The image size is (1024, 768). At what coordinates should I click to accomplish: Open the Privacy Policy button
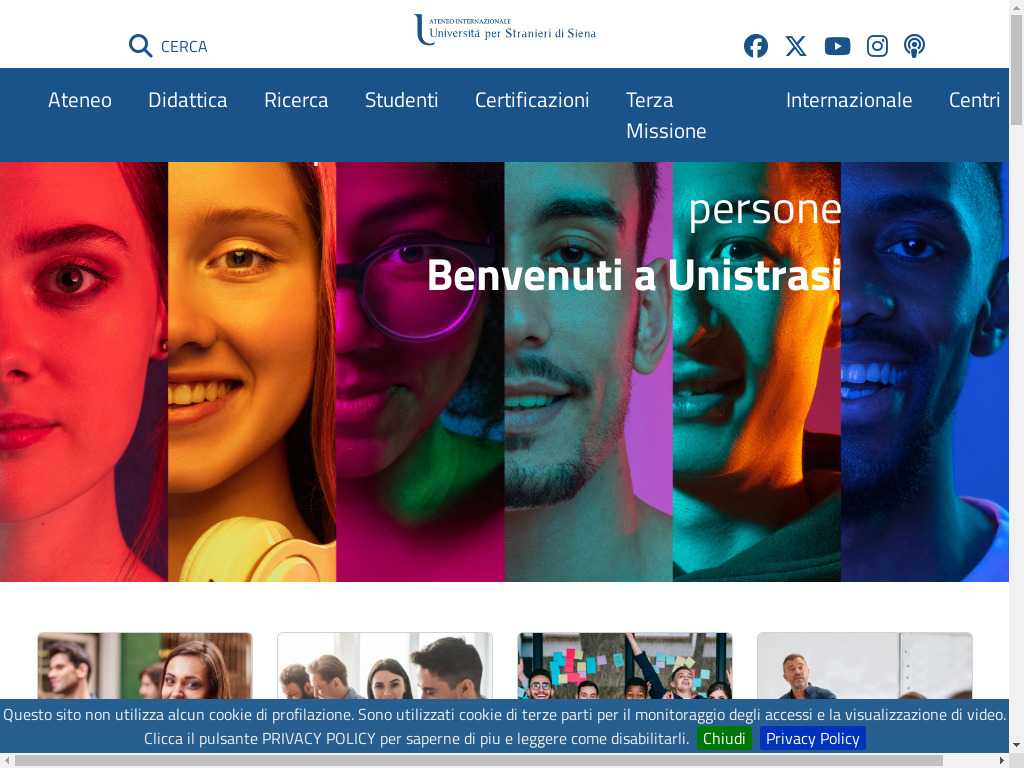coord(812,739)
